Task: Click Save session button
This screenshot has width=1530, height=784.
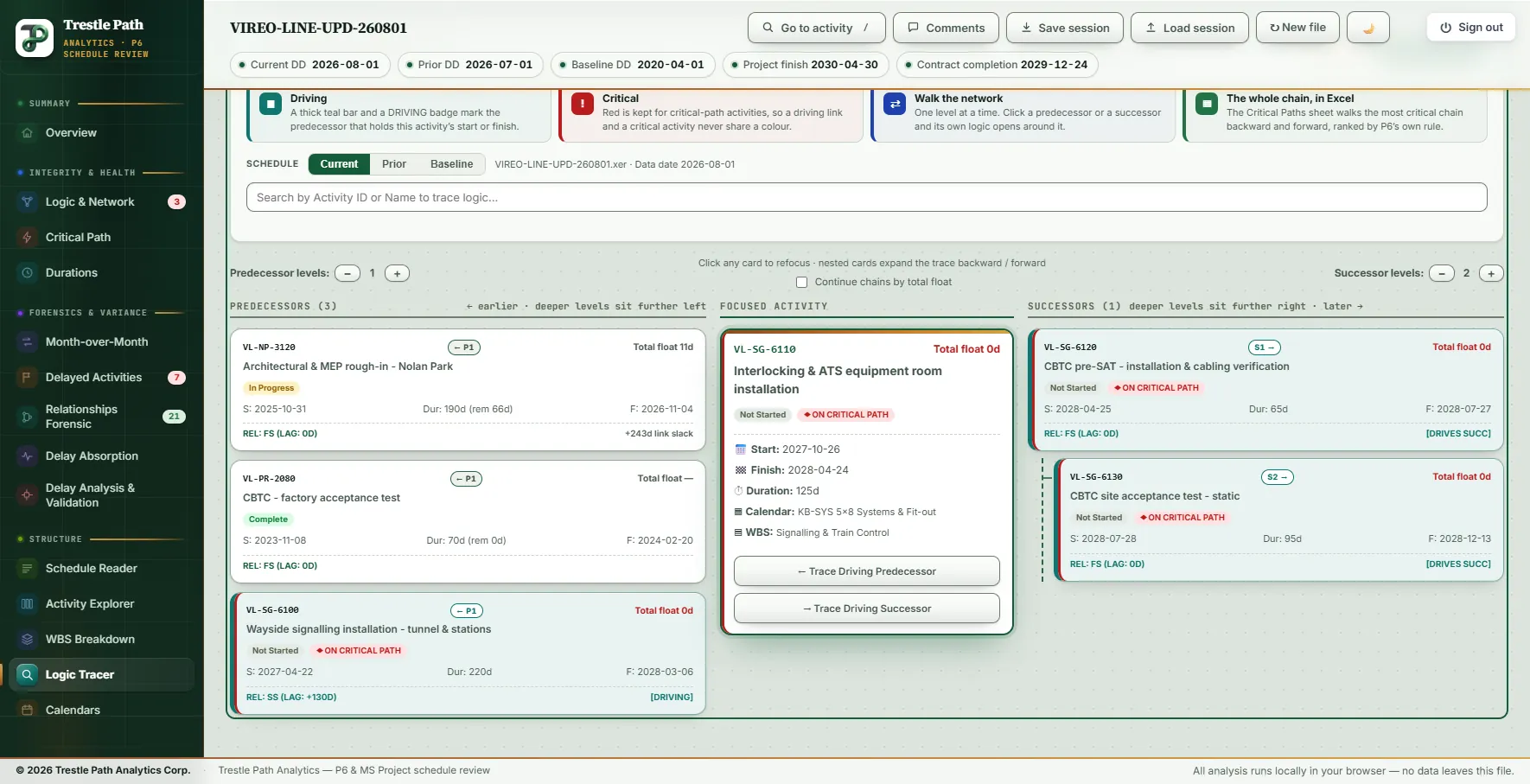Action: (x=1065, y=28)
